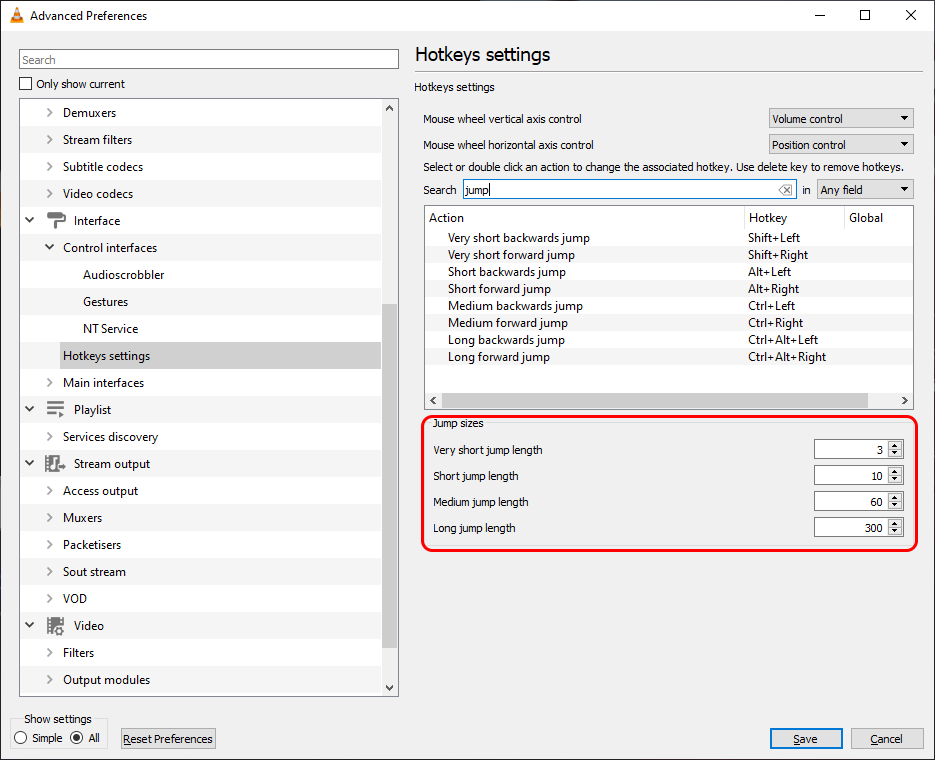
Task: Select Very short backwards jump row
Action: (669, 238)
